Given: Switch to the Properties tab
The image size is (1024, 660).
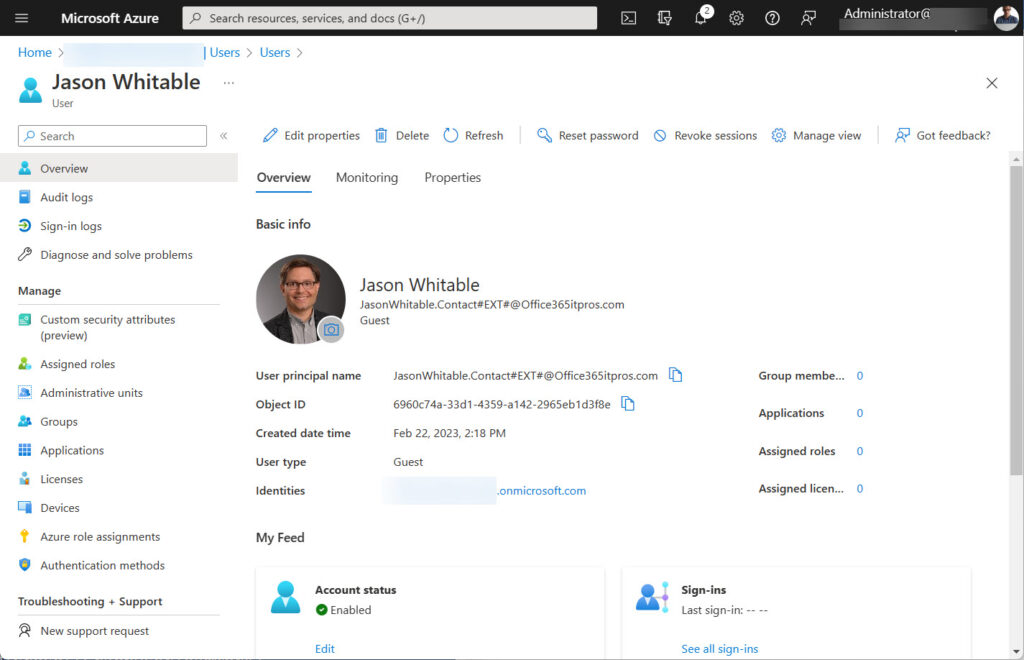Looking at the screenshot, I should (453, 178).
